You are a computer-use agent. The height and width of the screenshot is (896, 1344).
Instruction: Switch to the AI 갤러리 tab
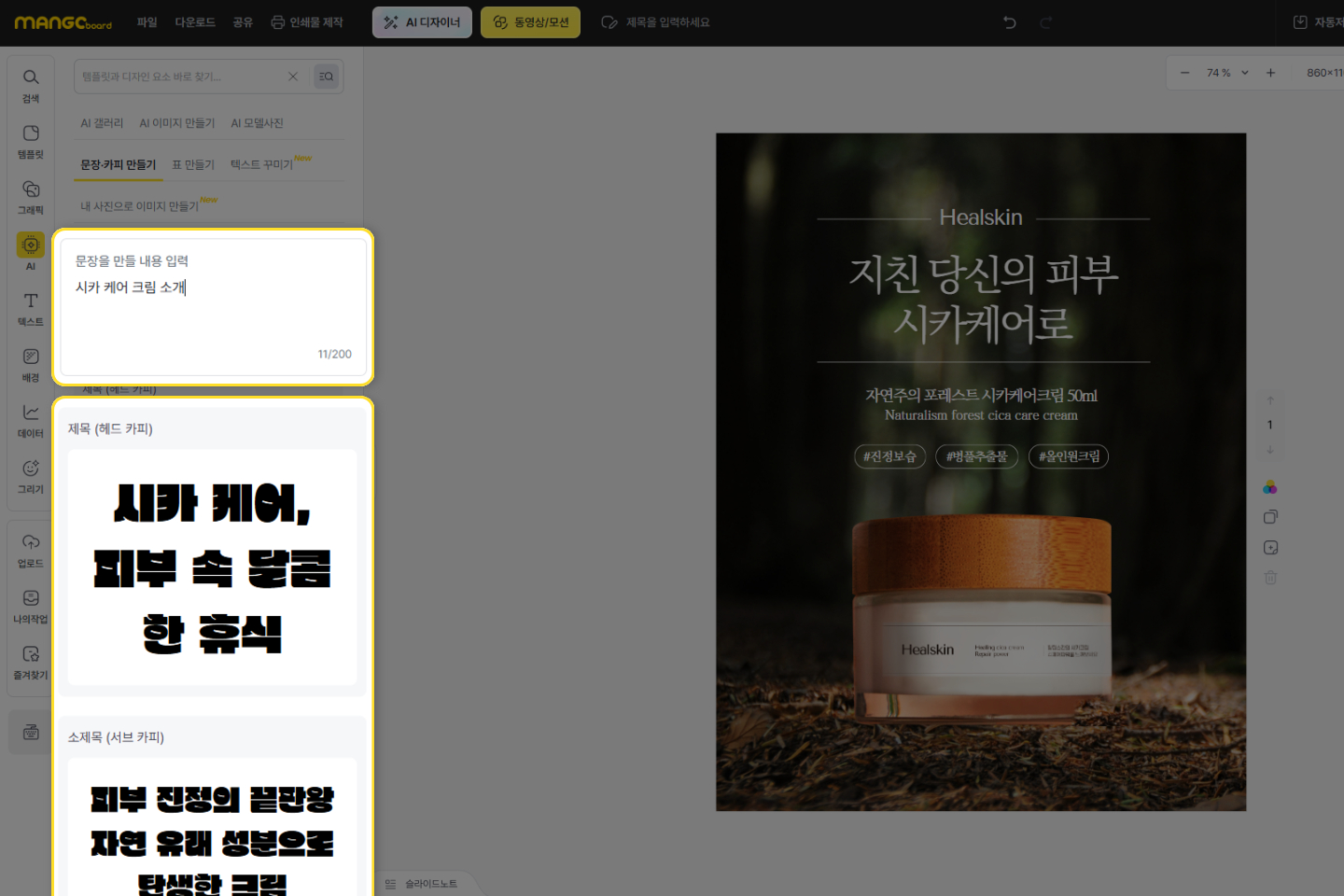click(x=102, y=123)
